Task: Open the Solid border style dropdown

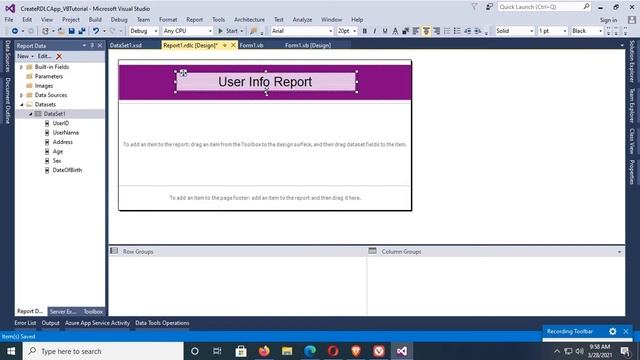Action: [x=514, y=31]
